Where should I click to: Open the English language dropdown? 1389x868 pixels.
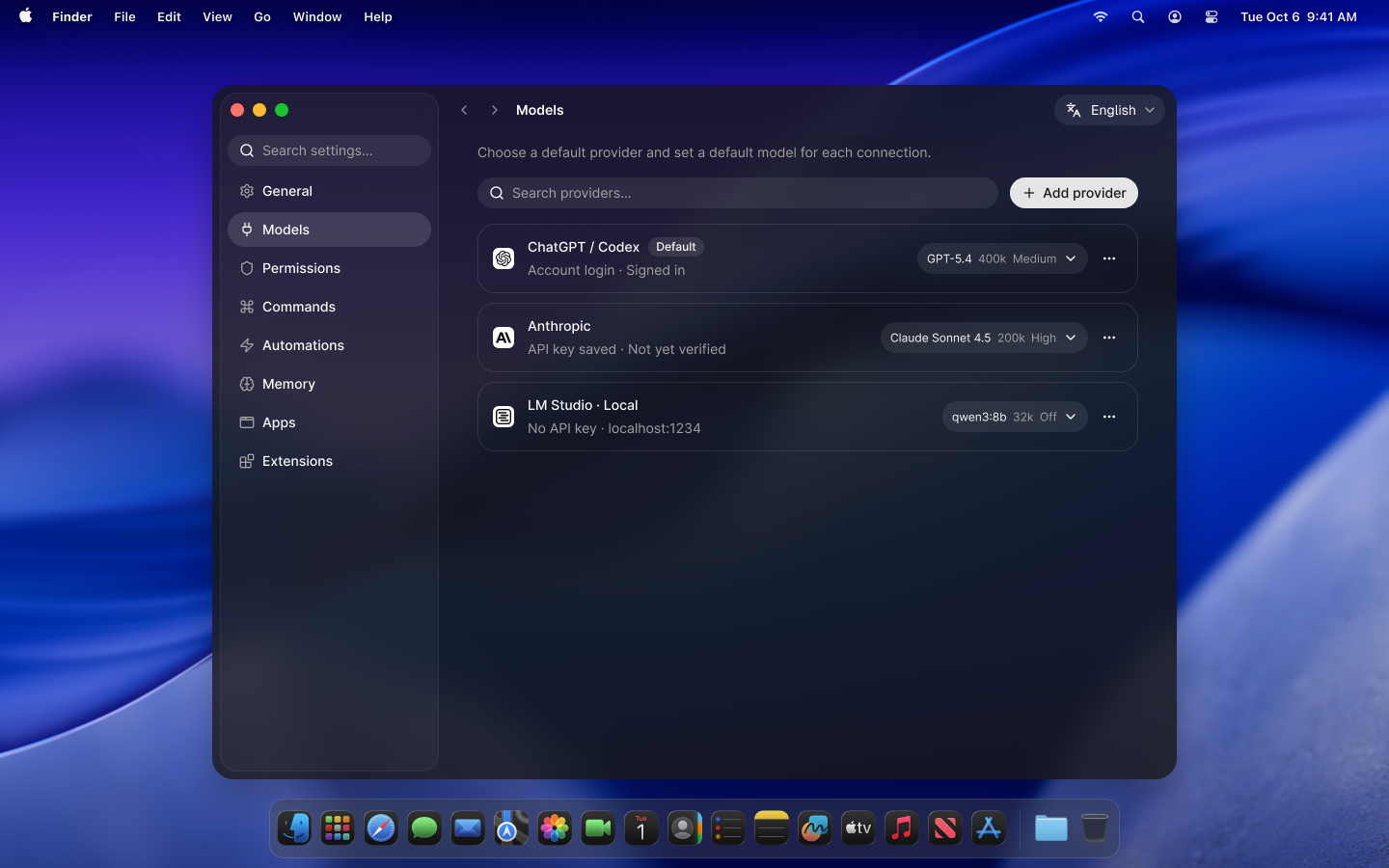1109,110
